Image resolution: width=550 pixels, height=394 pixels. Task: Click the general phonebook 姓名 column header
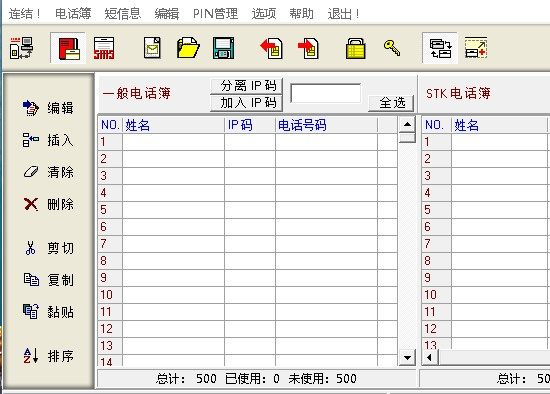pyautogui.click(x=173, y=125)
